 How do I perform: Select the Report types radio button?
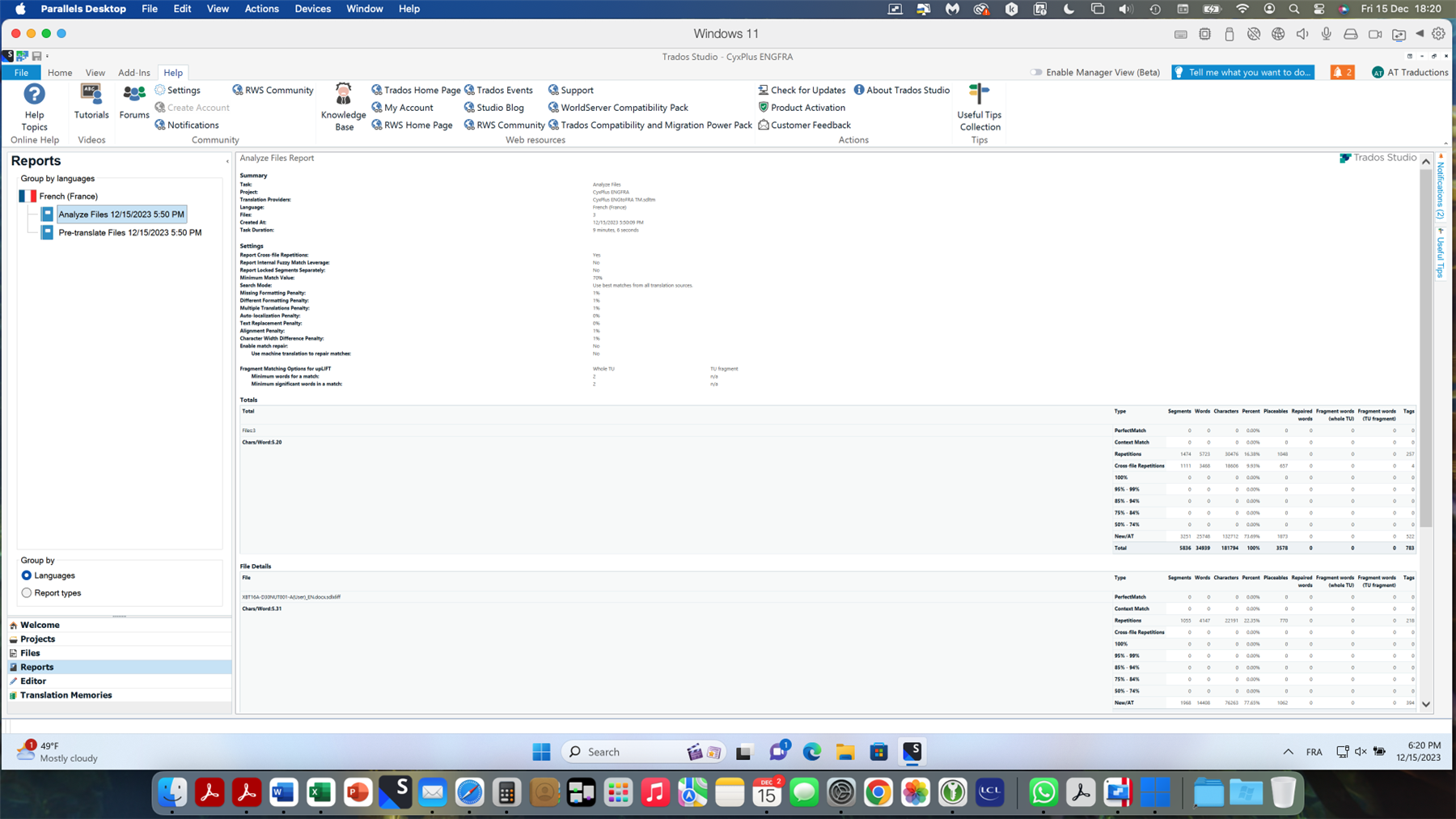27,593
